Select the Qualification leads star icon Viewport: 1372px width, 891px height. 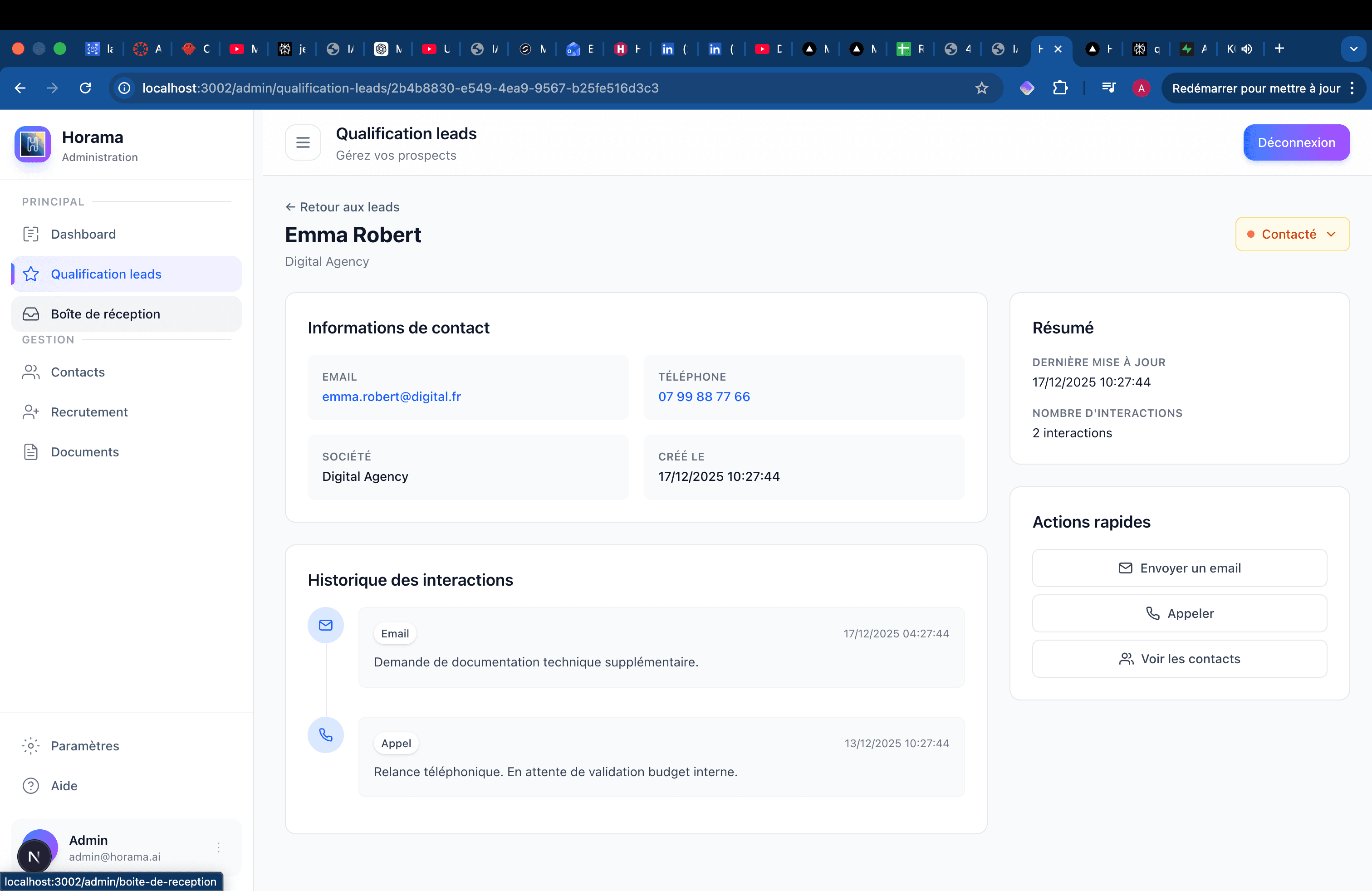coord(30,274)
